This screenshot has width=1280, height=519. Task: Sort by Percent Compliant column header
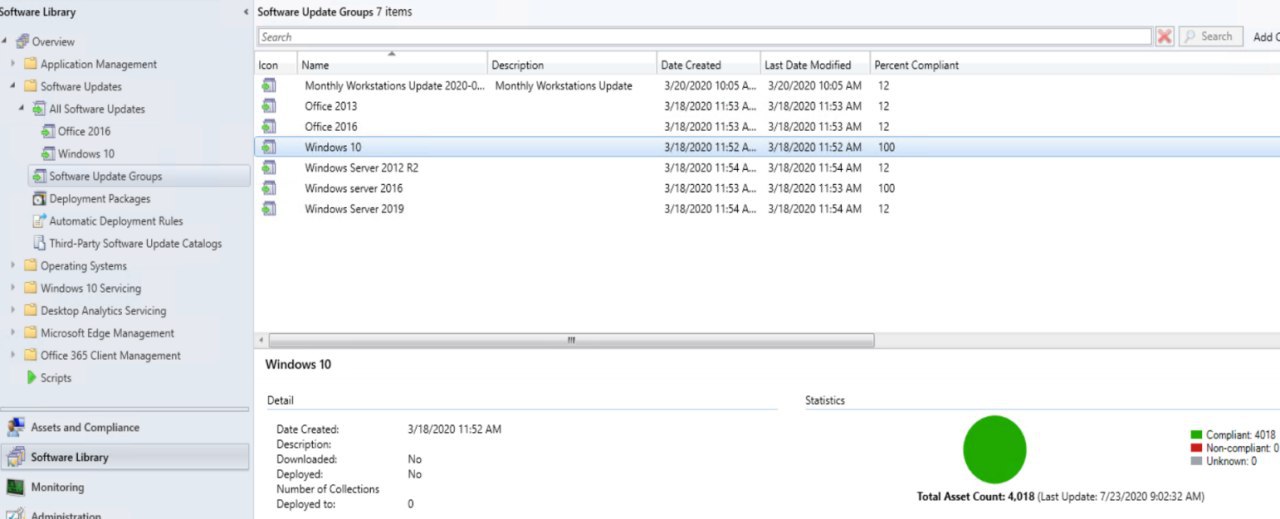[916, 64]
